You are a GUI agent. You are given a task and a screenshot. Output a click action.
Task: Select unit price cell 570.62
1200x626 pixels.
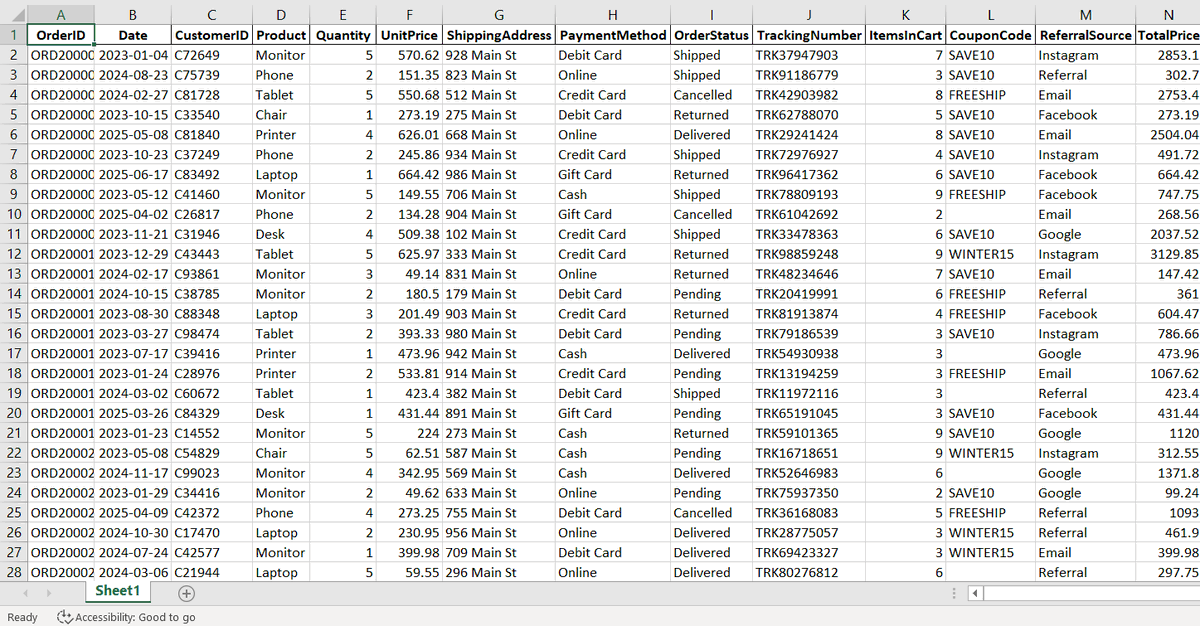click(x=409, y=55)
